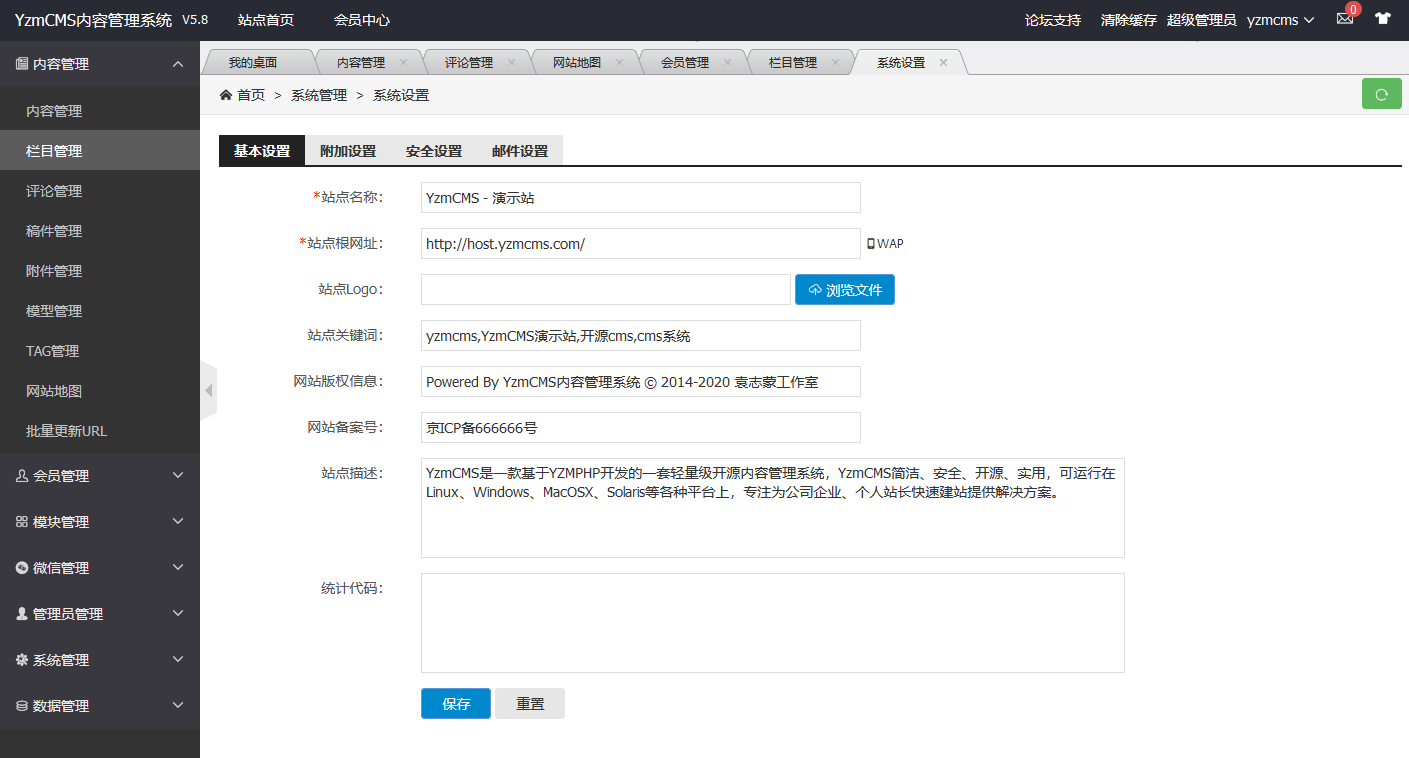Click the 保存 button
Image resolution: width=1409 pixels, height=758 pixels.
456,704
